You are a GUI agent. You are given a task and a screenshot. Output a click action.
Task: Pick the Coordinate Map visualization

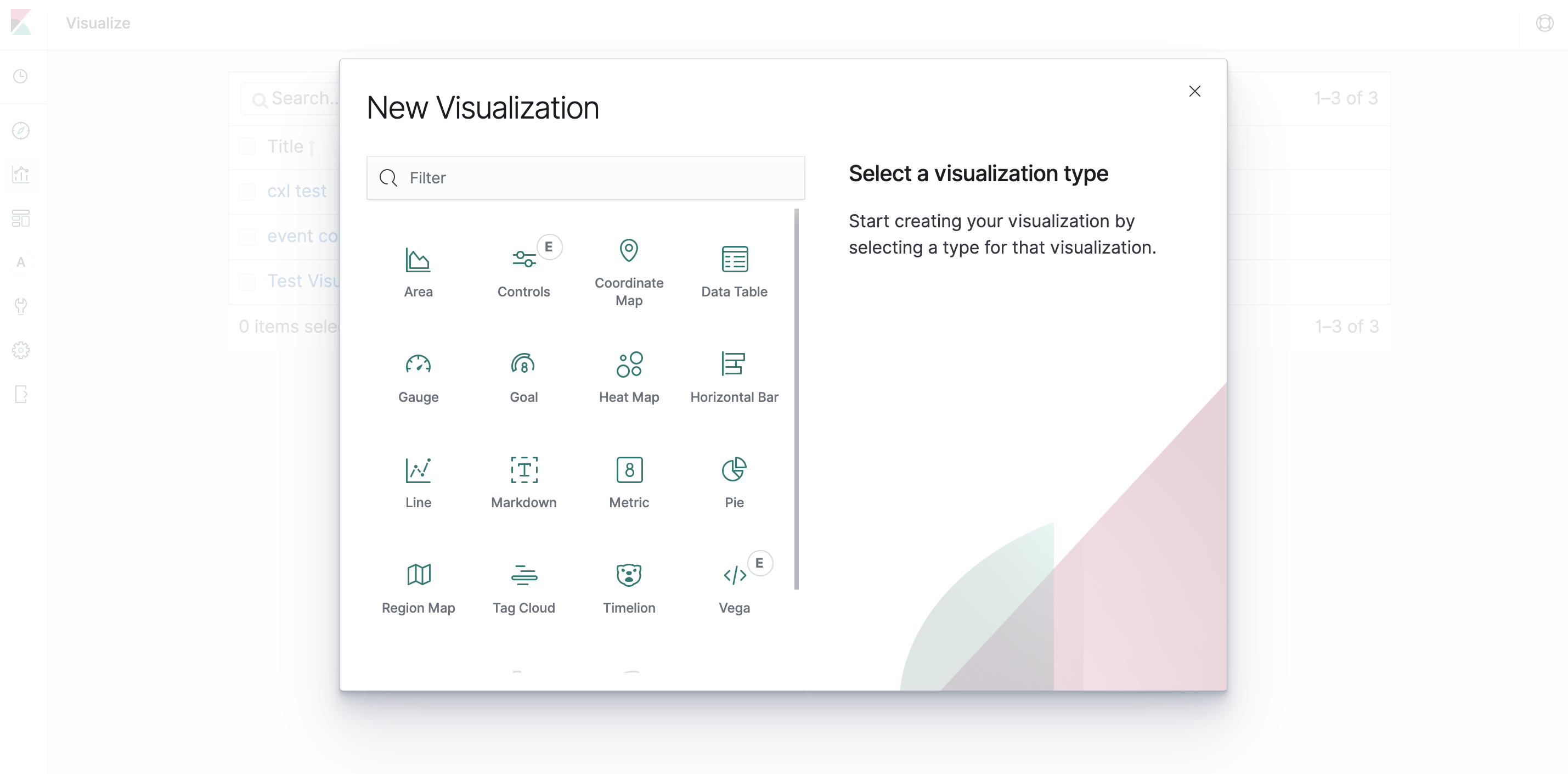pos(629,272)
